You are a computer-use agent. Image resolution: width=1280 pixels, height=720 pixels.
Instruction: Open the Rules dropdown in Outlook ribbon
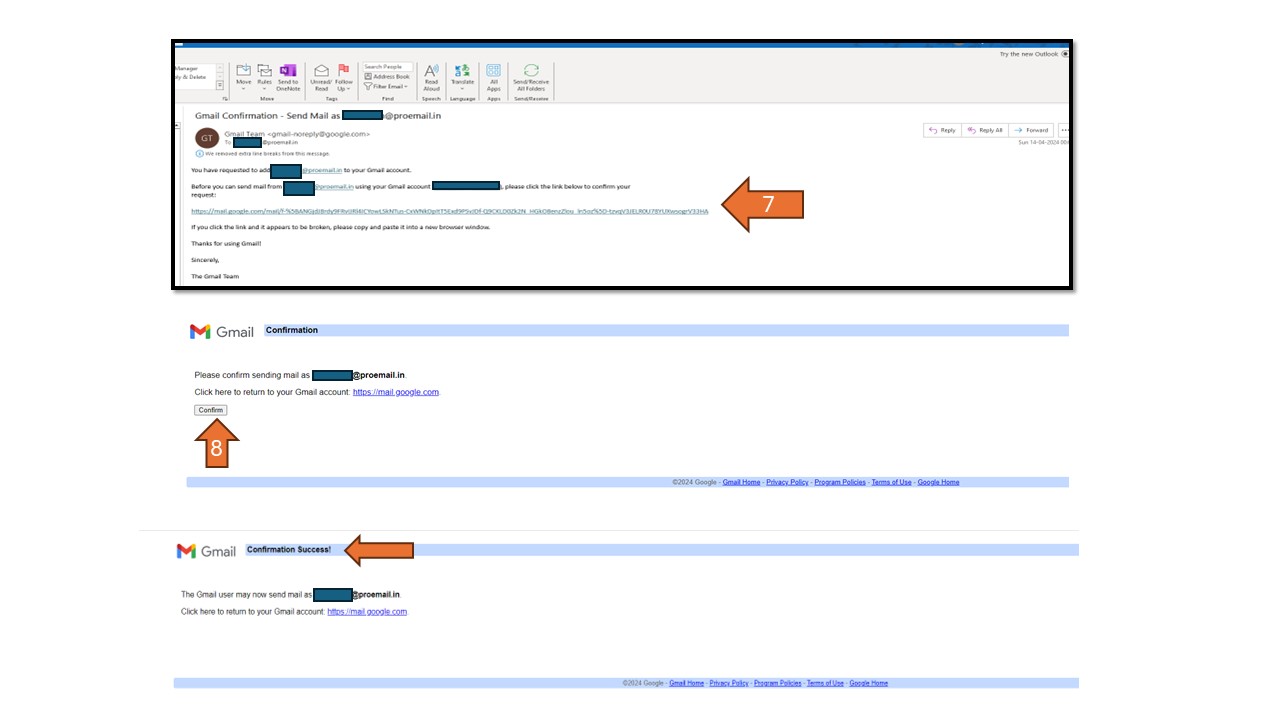coord(264,78)
